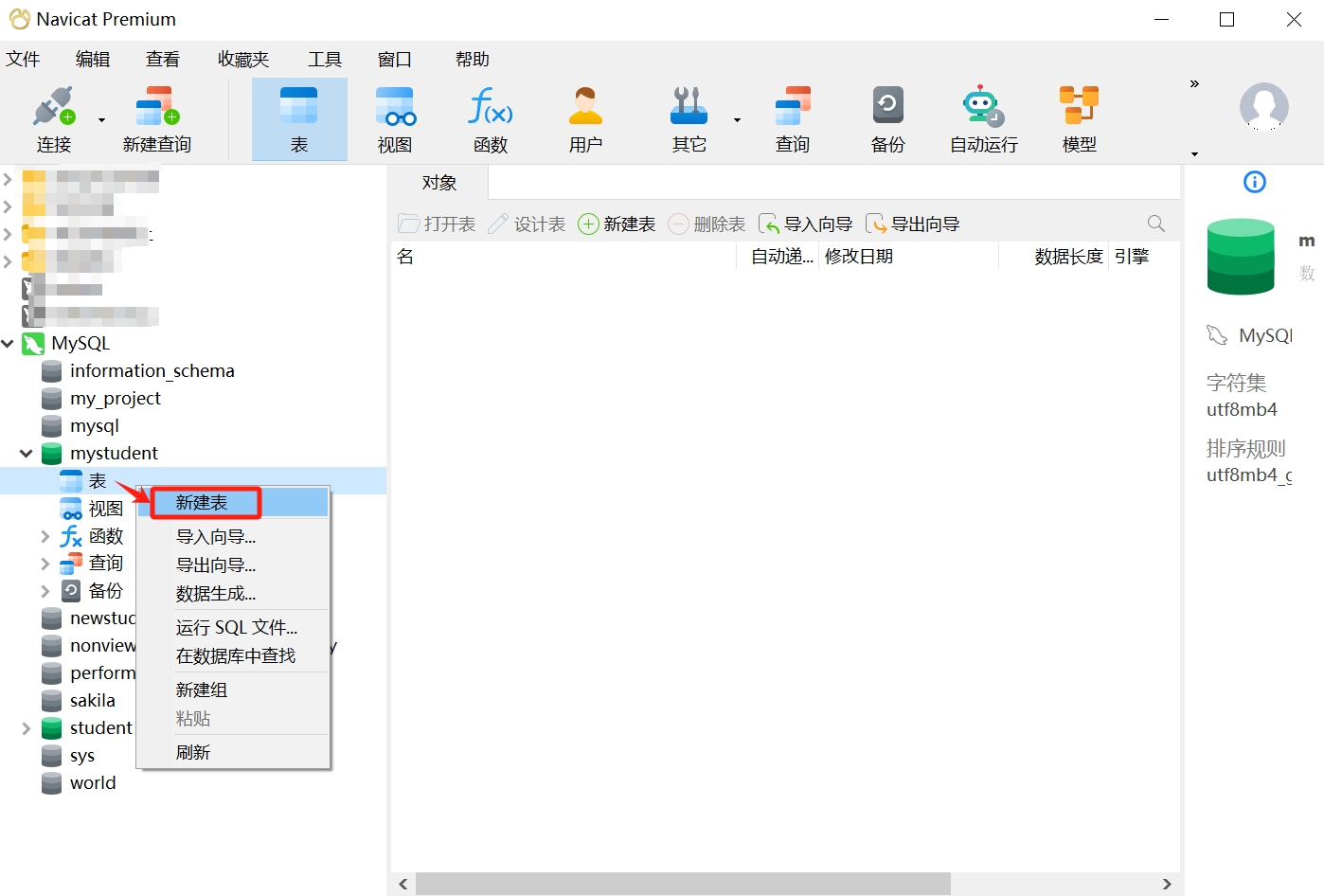Expand the student database node
The image size is (1324, 896).
(x=27, y=728)
